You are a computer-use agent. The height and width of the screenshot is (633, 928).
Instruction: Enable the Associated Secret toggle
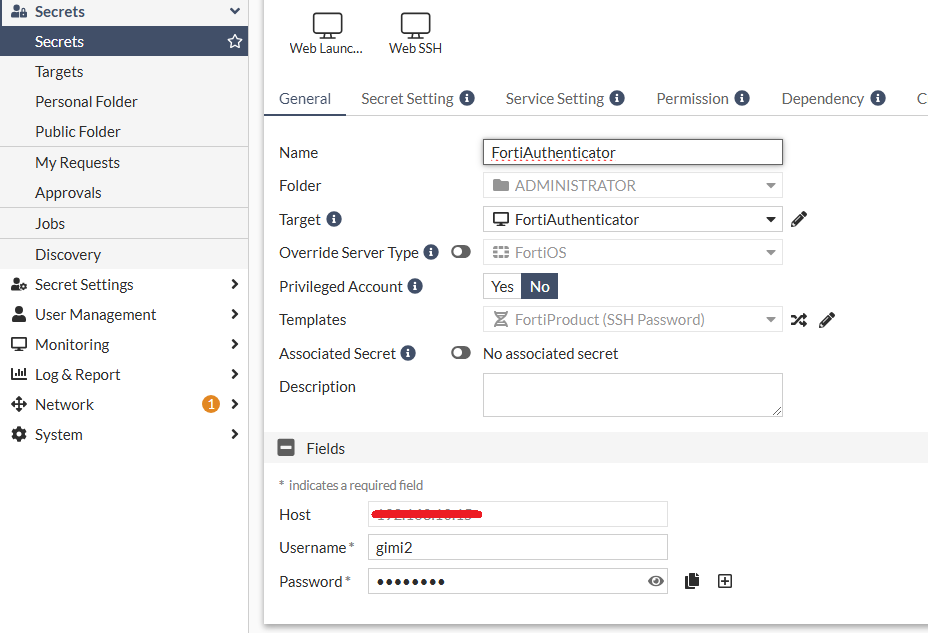pos(460,353)
